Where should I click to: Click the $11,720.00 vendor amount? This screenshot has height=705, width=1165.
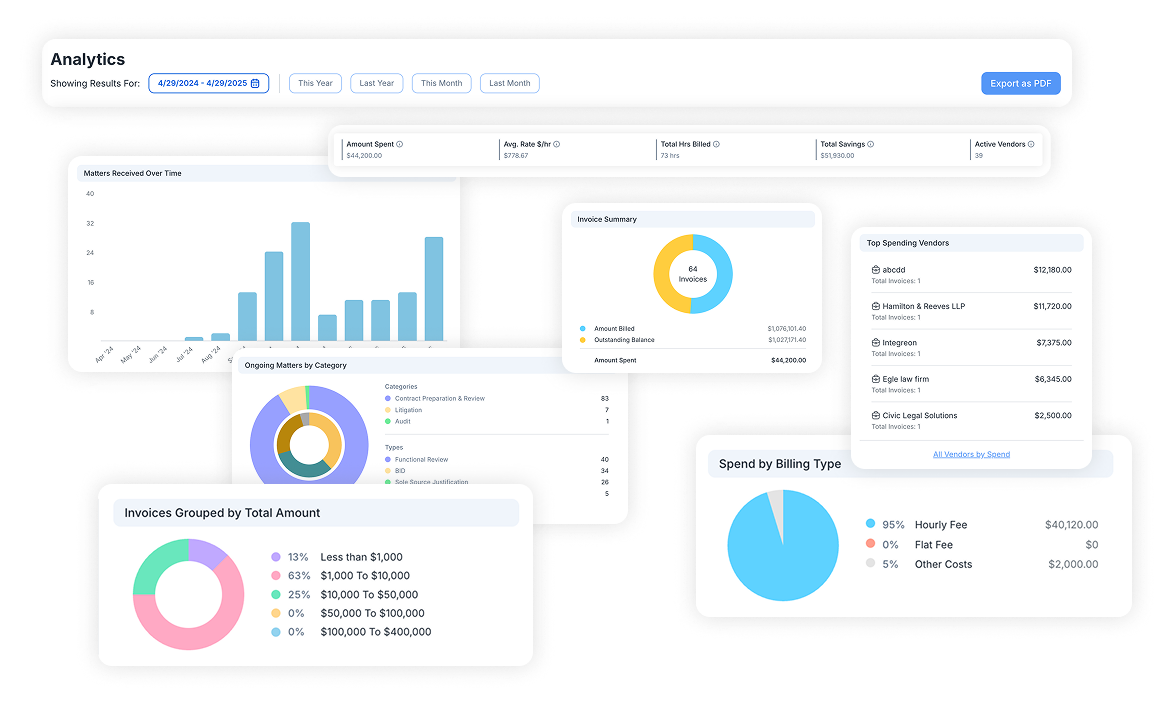(x=1052, y=306)
